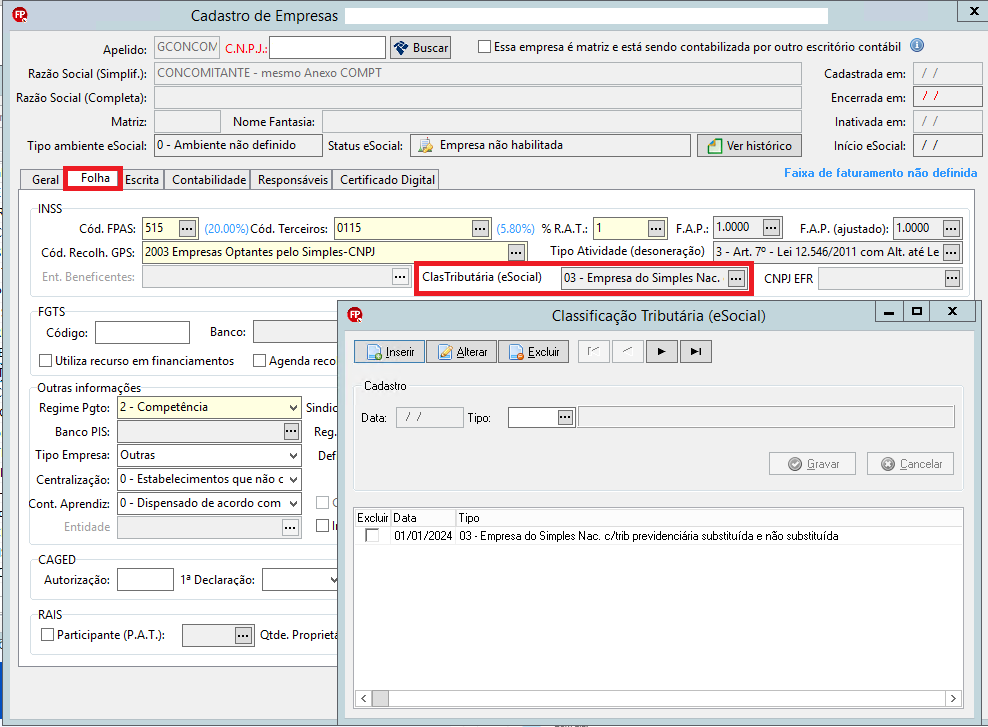
Task: Click the horizontal scrollbar right arrow
Action: click(953, 698)
